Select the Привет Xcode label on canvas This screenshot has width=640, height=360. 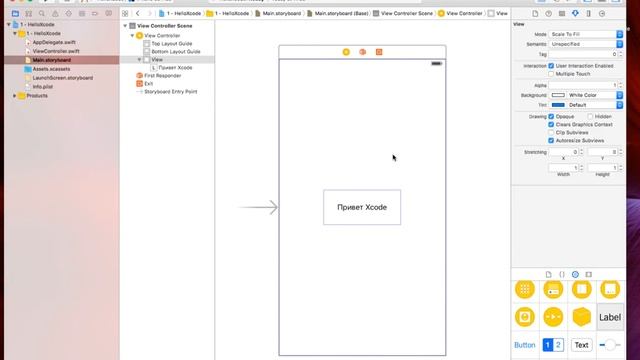pyautogui.click(x=362, y=207)
